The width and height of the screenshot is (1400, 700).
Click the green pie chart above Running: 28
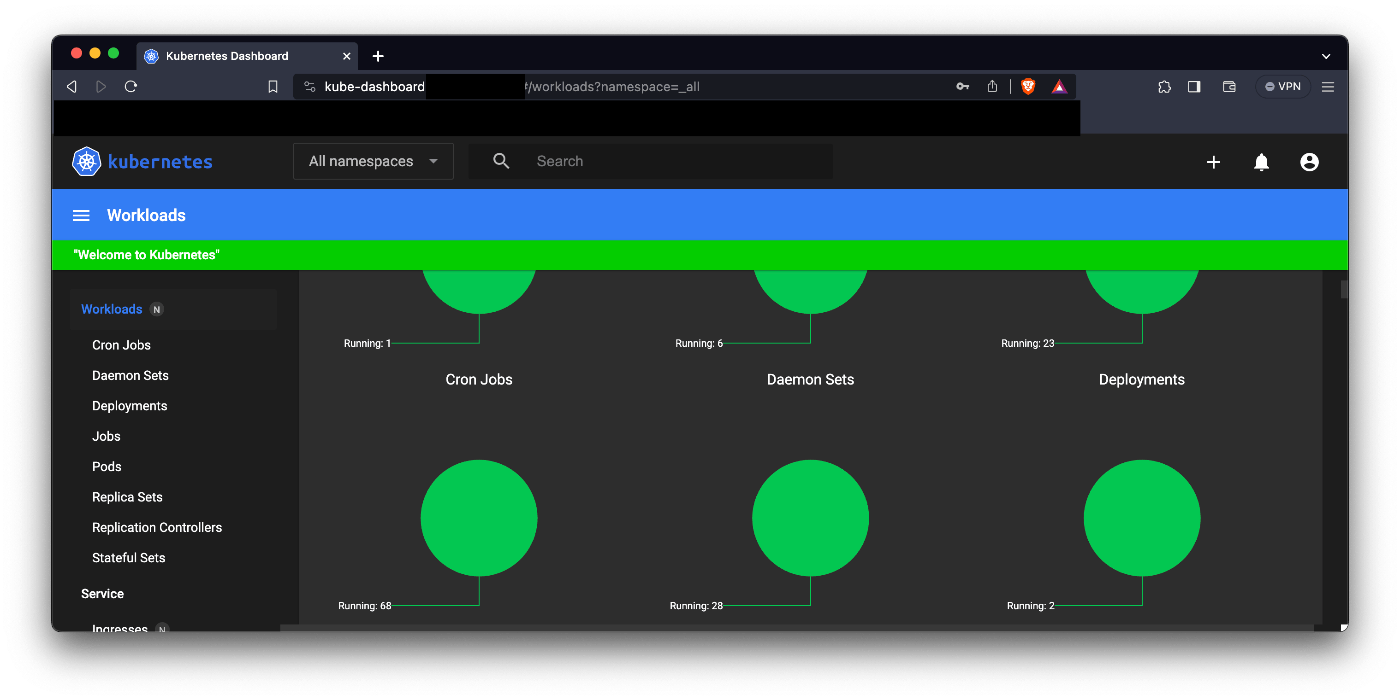point(810,518)
